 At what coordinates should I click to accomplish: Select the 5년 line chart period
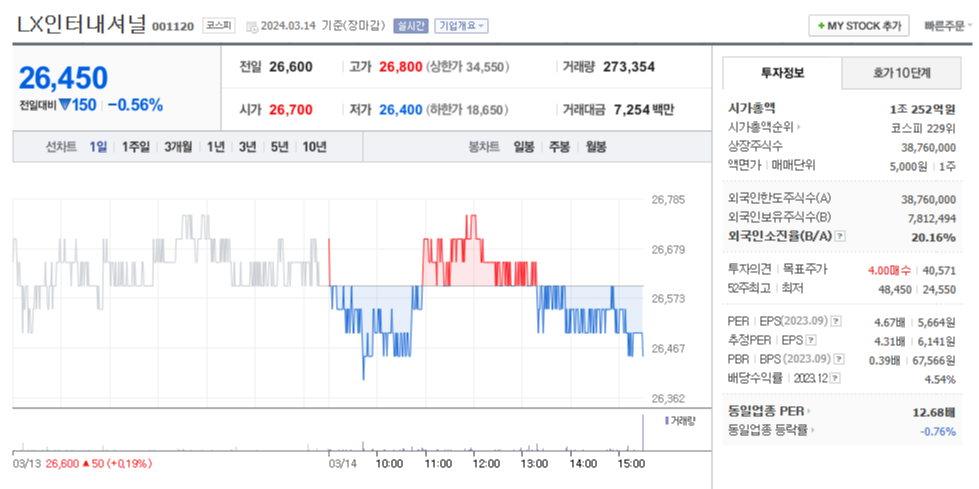pos(279,147)
